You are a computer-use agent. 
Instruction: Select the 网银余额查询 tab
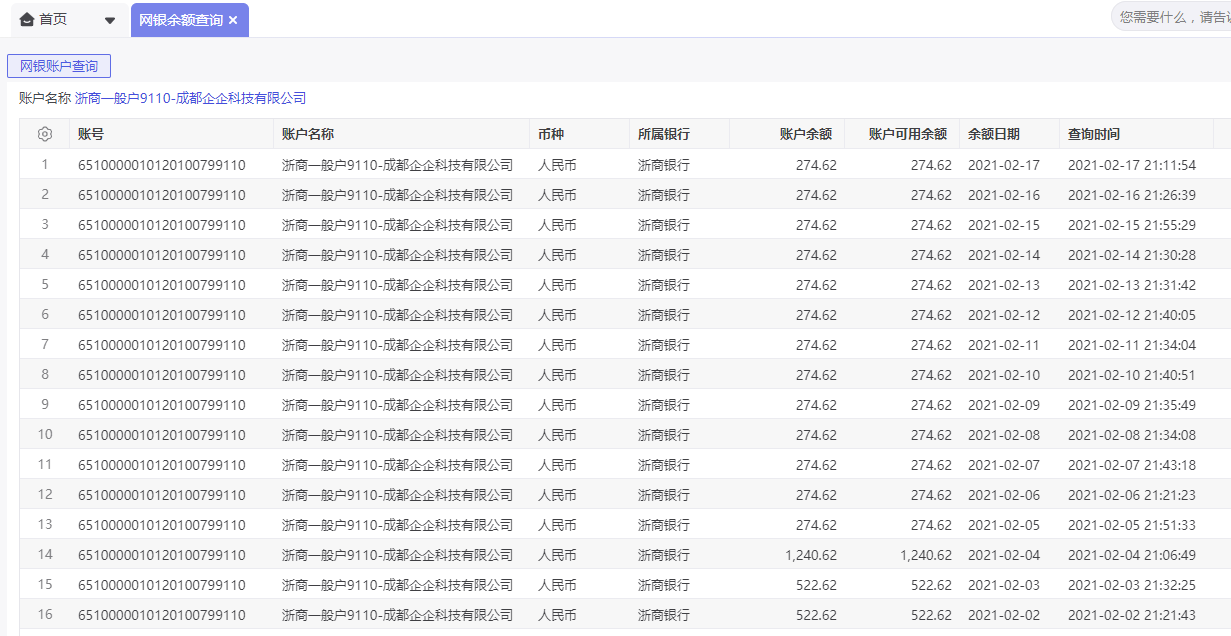click(x=183, y=19)
